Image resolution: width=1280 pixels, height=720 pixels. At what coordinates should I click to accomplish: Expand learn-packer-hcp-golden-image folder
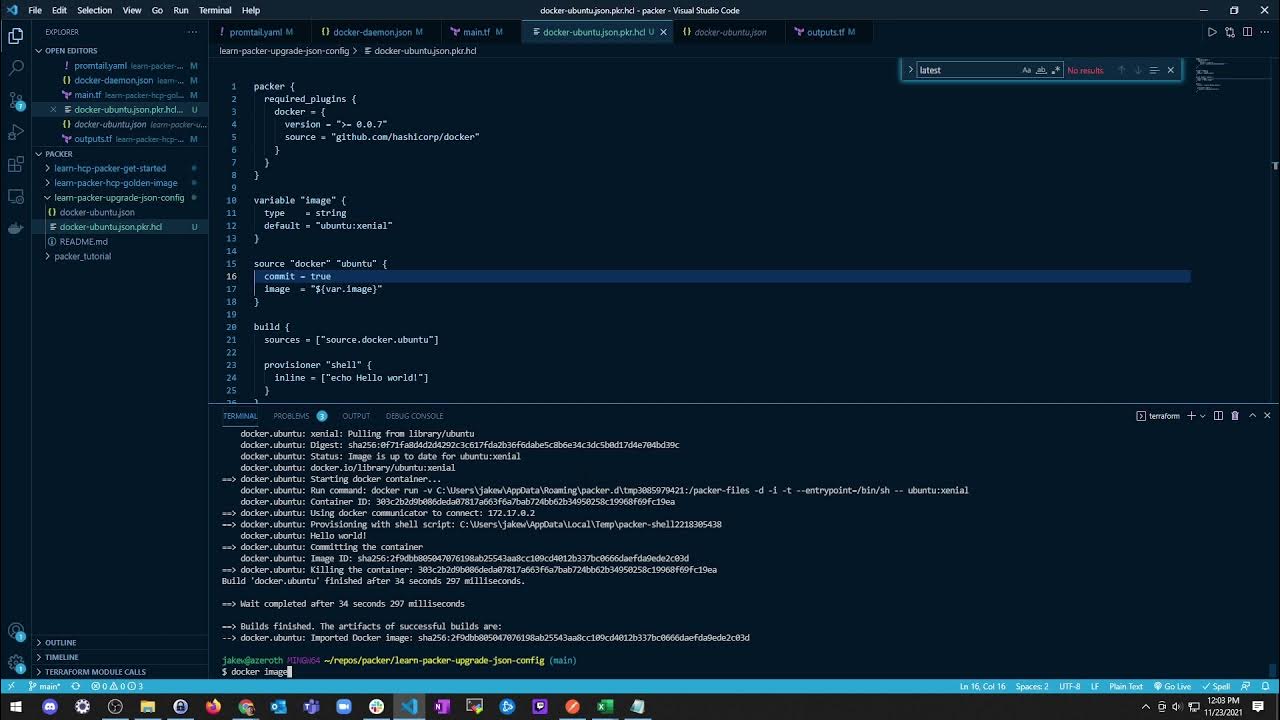click(x=116, y=183)
